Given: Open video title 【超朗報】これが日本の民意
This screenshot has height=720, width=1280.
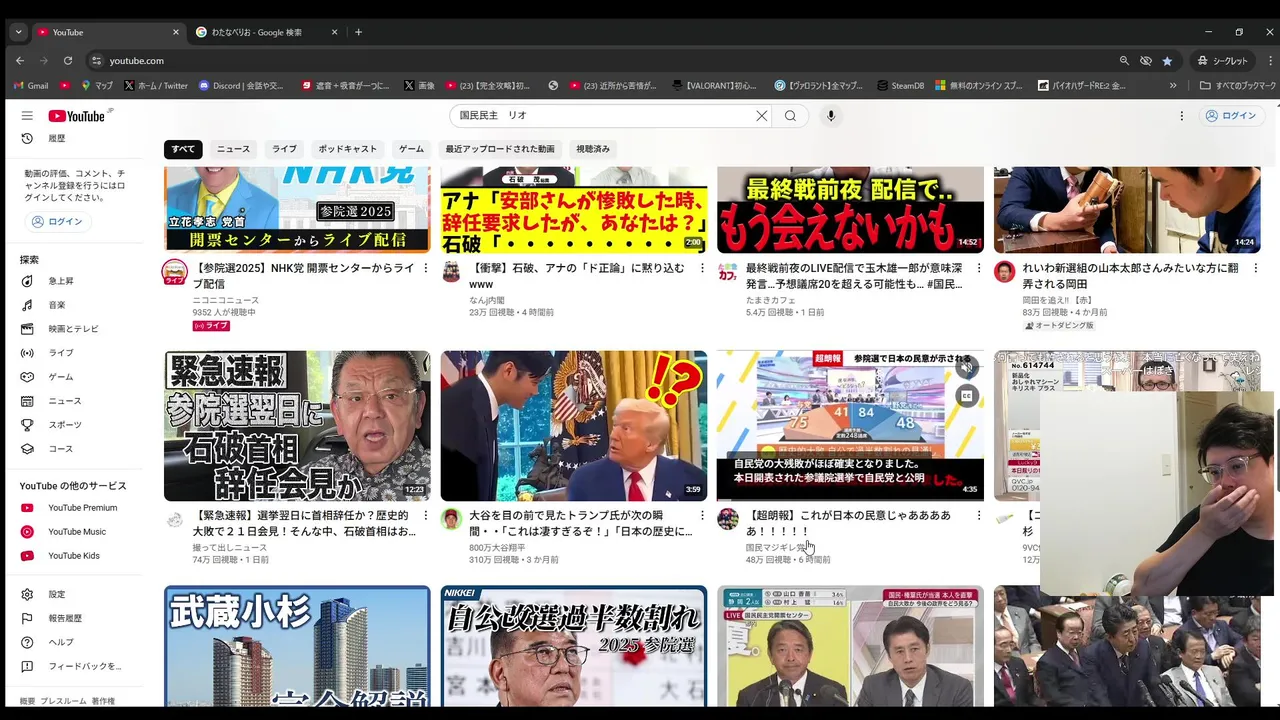Looking at the screenshot, I should pyautogui.click(x=848, y=523).
